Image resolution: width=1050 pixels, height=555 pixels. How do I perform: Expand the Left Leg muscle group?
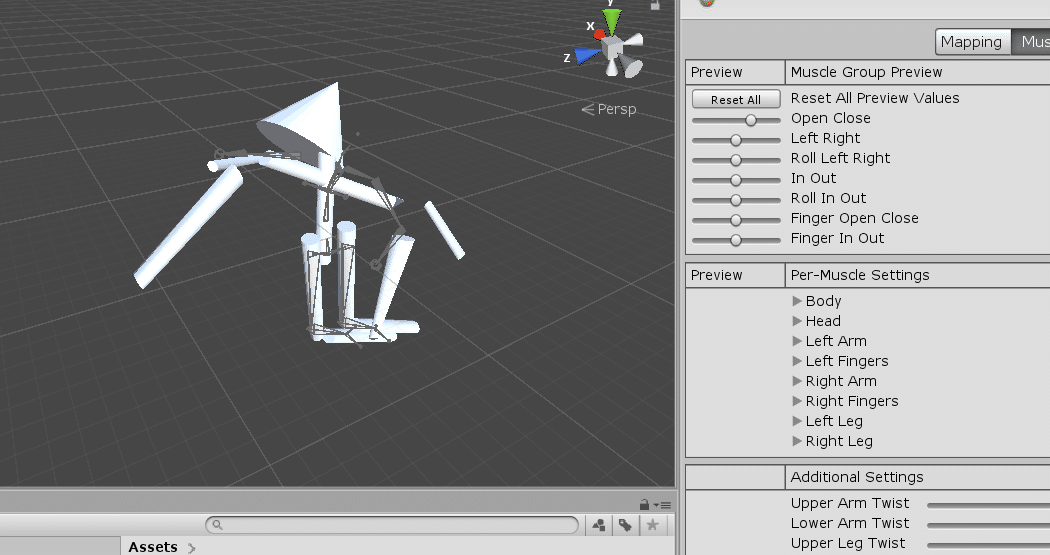tap(797, 421)
